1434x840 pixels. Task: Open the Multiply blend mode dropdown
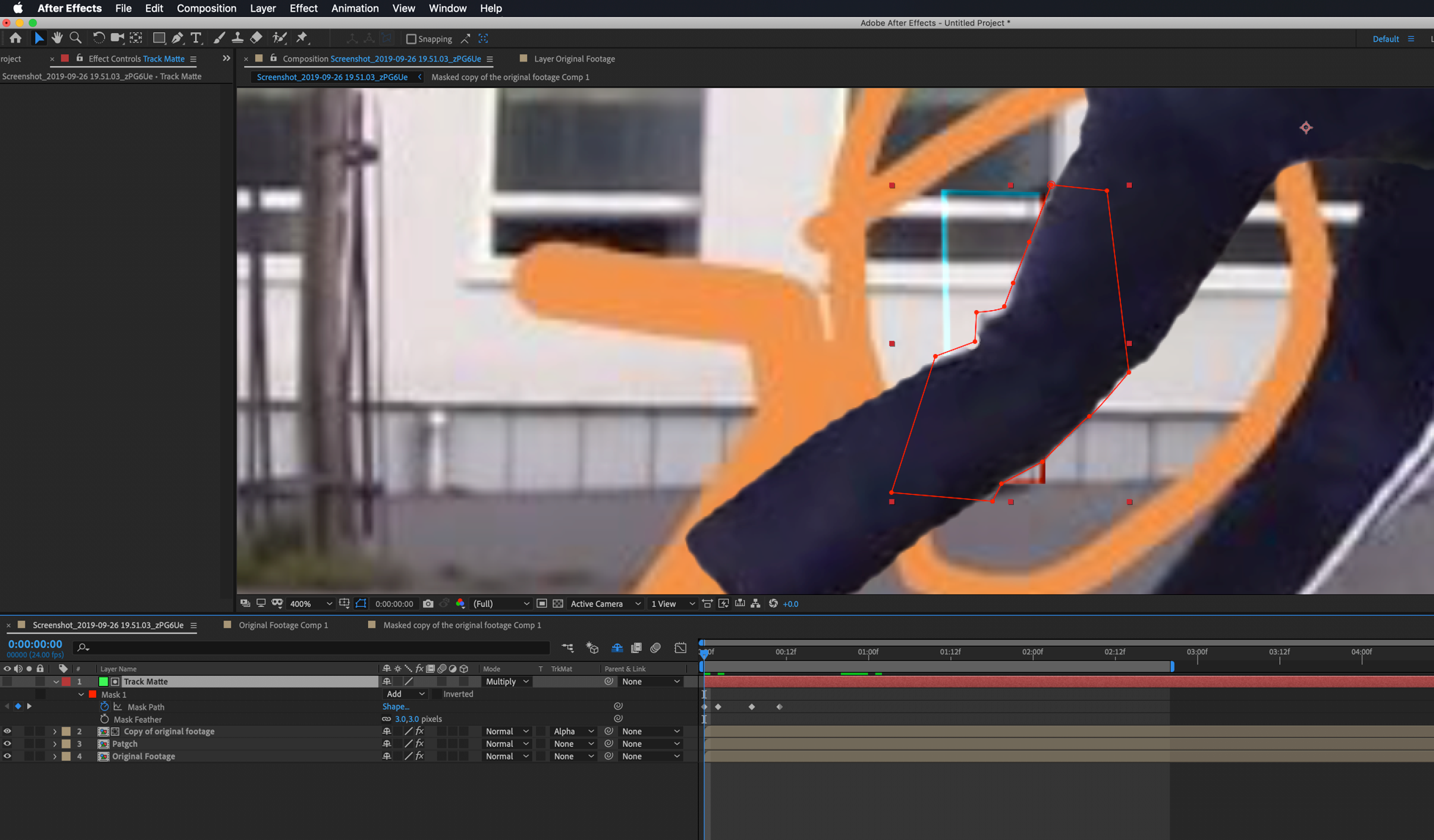(505, 682)
